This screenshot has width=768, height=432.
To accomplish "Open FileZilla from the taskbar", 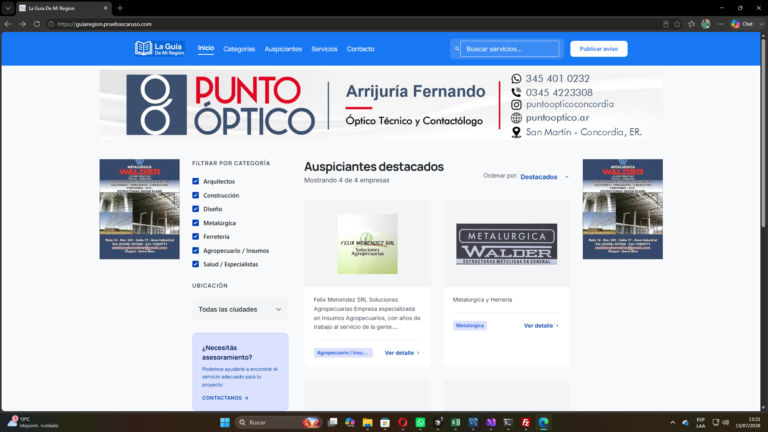I will [x=526, y=422].
